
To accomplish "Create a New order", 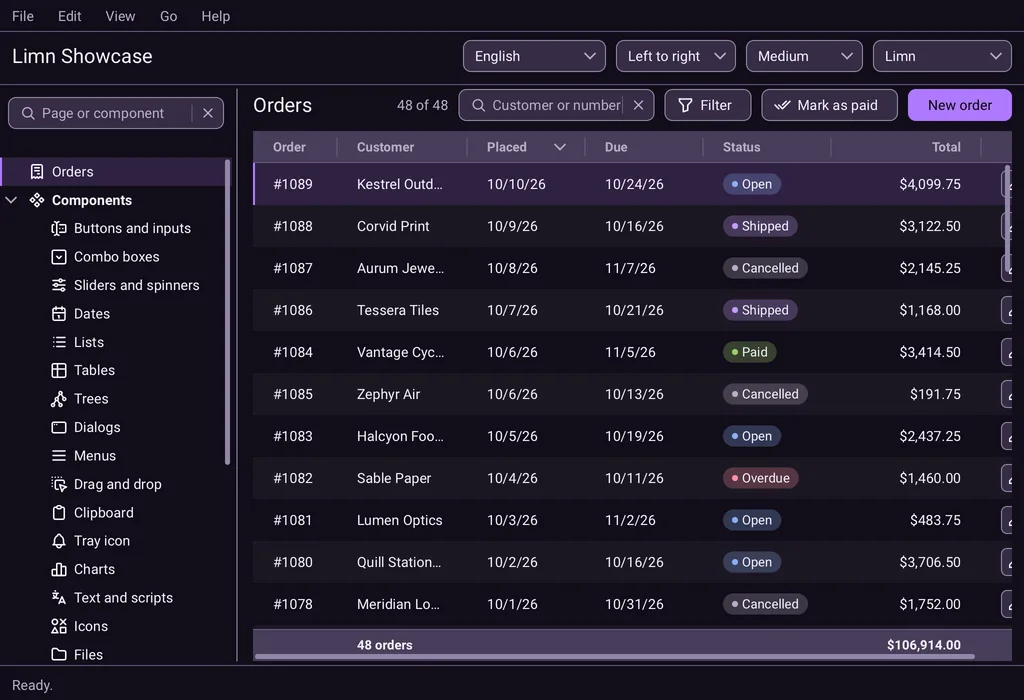I will tap(959, 105).
